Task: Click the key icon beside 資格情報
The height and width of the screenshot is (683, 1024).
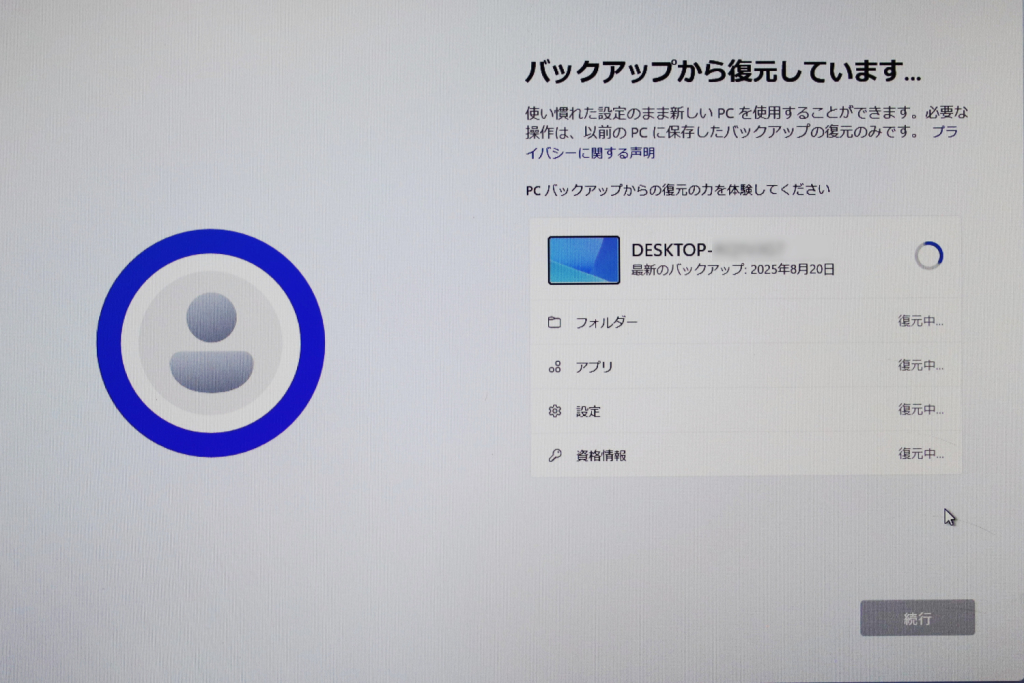Action: (555, 455)
